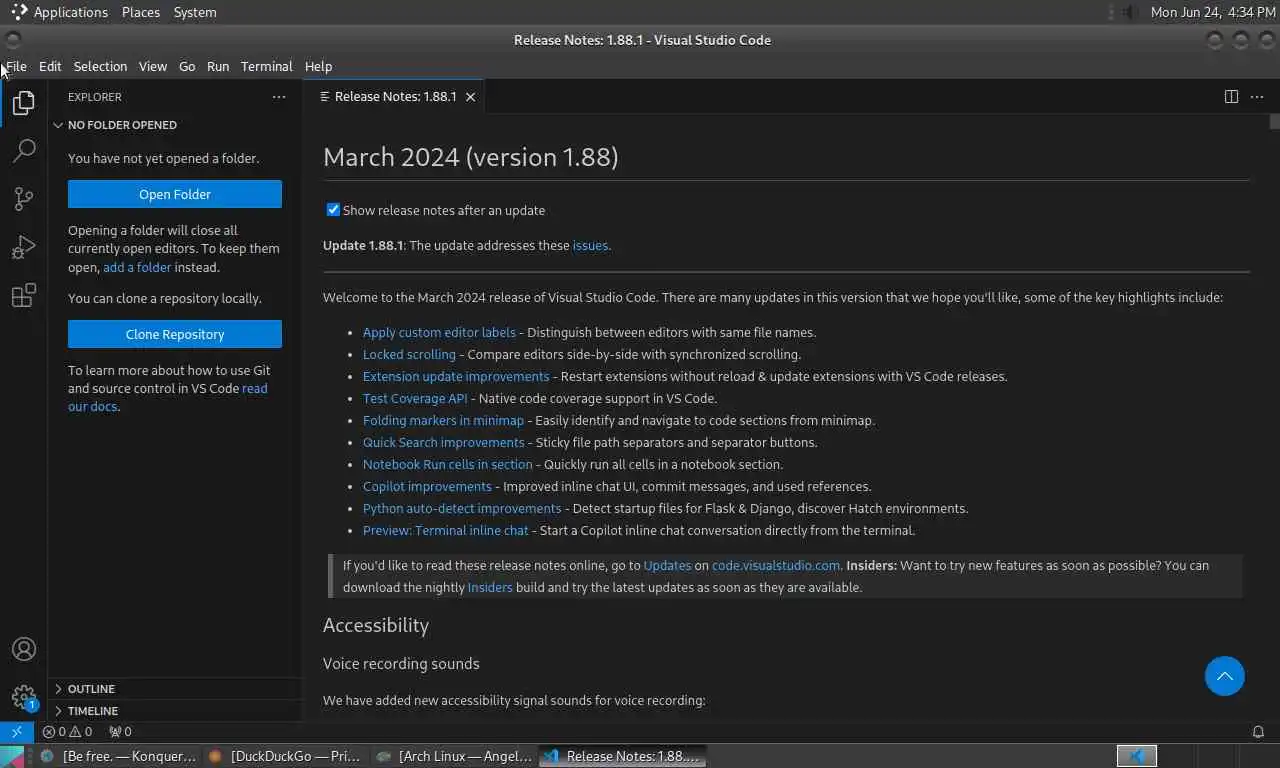The width and height of the screenshot is (1280, 768).
Task: Collapse the NO FOLDER OPENED section
Action: 175,125
